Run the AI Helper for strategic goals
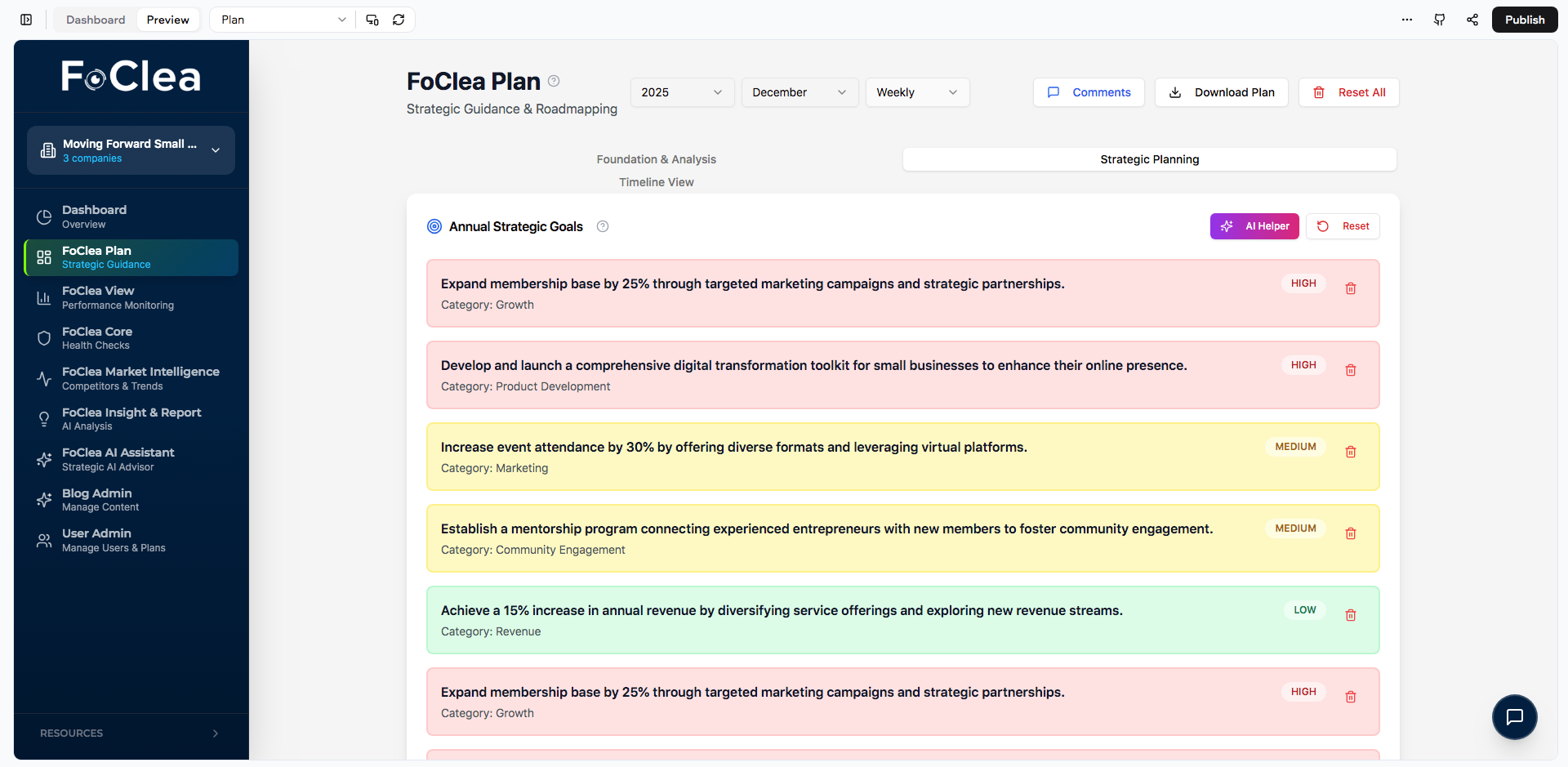This screenshot has width=1568, height=767. pos(1254,226)
